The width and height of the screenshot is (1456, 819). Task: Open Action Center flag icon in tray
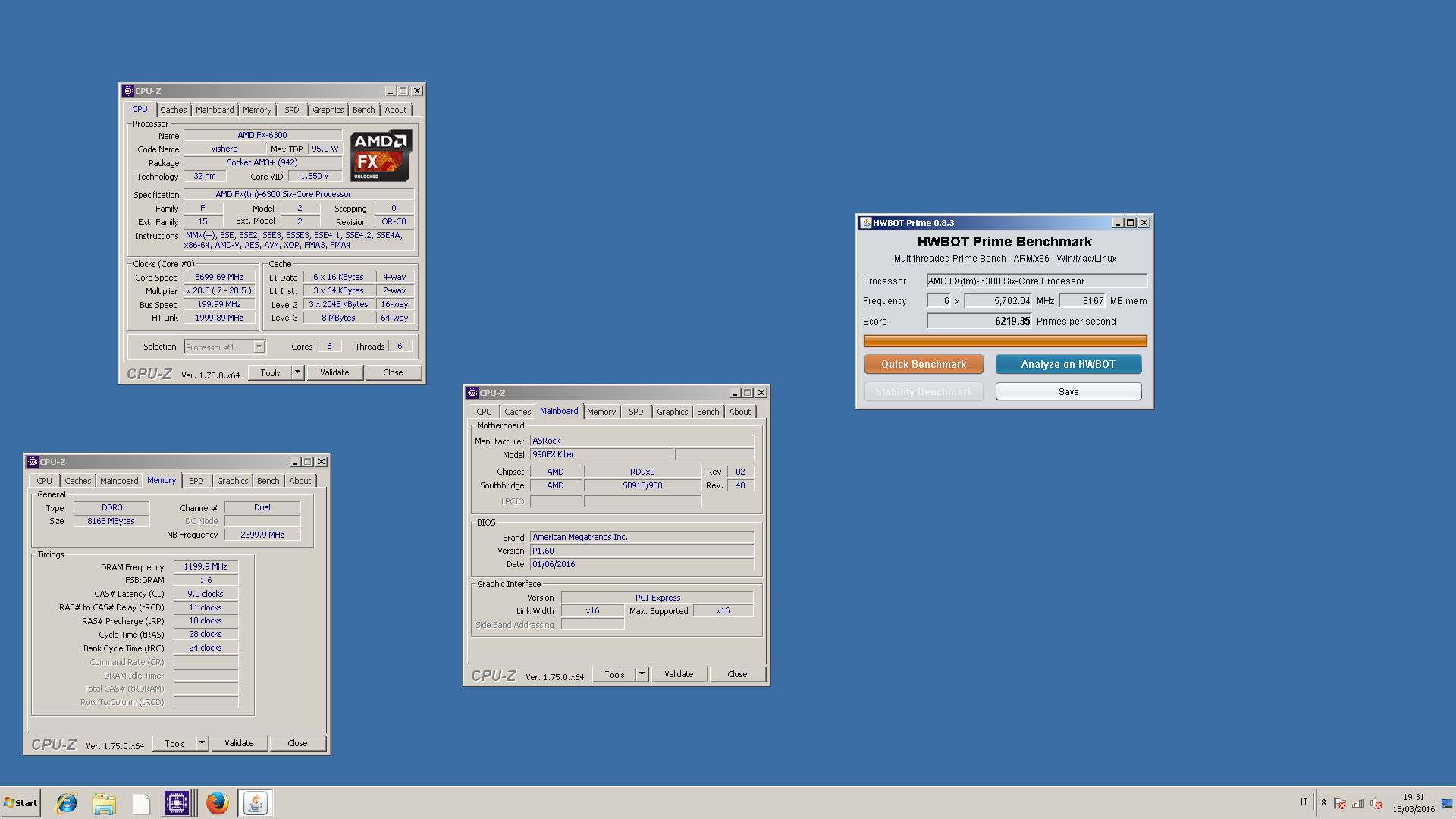(x=1340, y=803)
